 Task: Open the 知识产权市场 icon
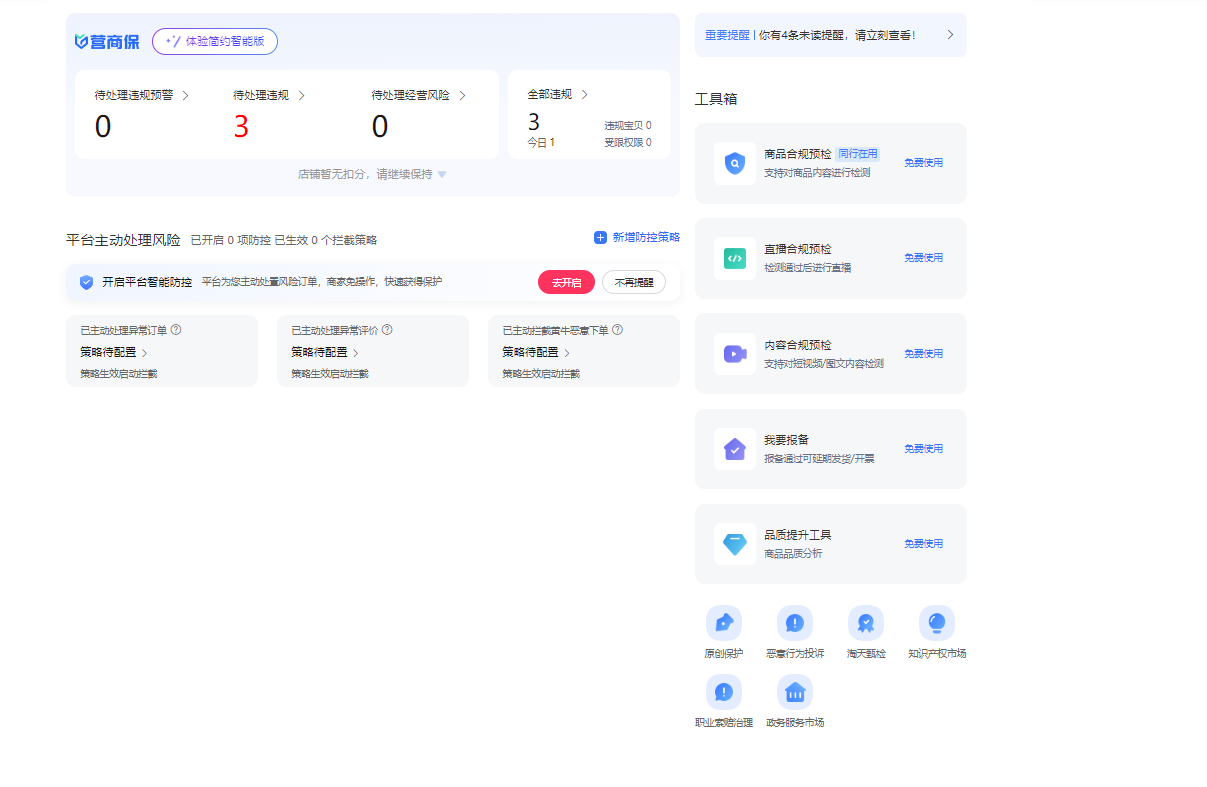pos(936,623)
